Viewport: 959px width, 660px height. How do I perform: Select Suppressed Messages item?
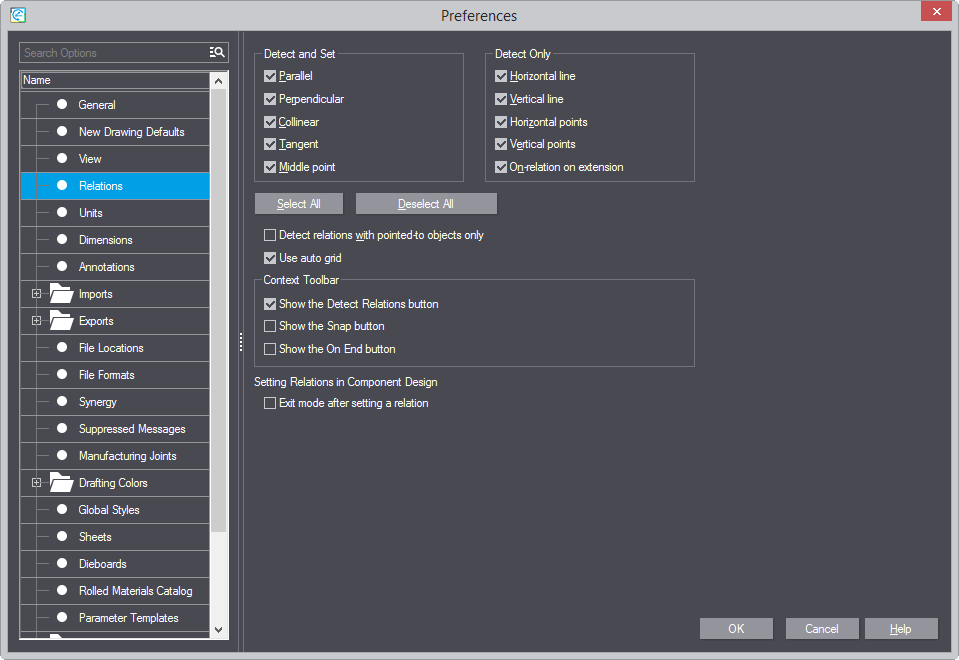(115, 429)
